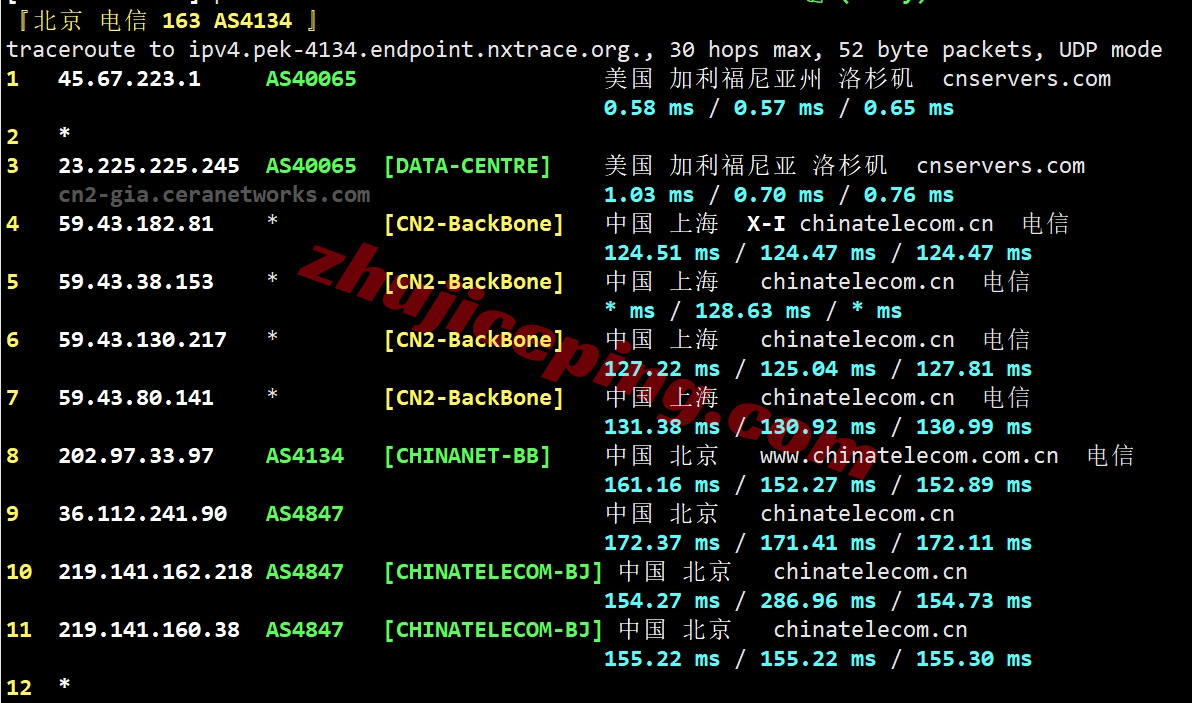The height and width of the screenshot is (703, 1192).
Task: Select the hostname ipv4.pek-4134.endpoint.nxtrace.org.
Action: coord(417,50)
